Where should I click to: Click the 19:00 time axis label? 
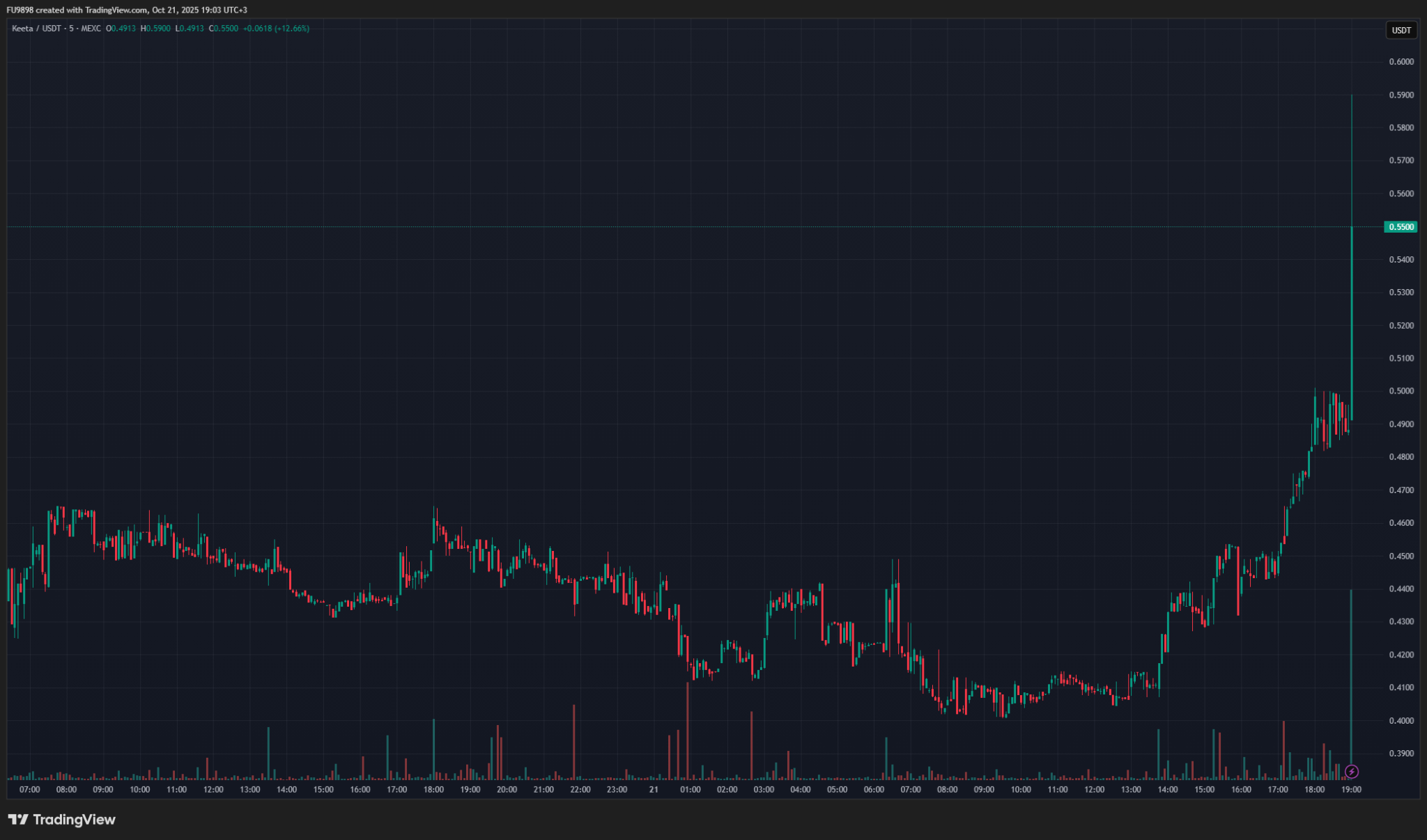[1351, 789]
